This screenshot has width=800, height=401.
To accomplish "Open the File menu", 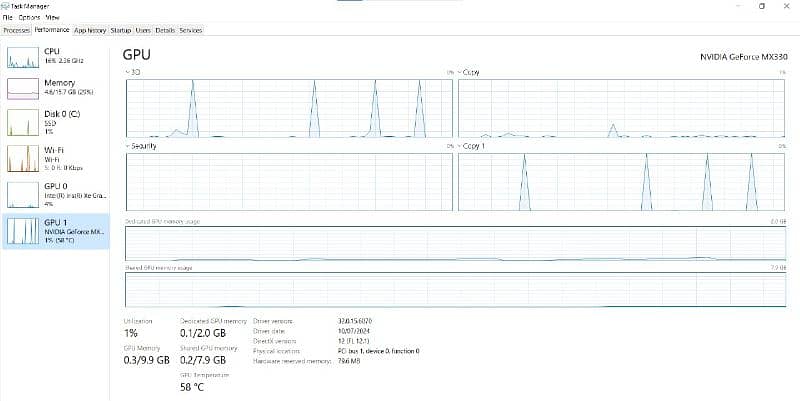I will 7,18.
